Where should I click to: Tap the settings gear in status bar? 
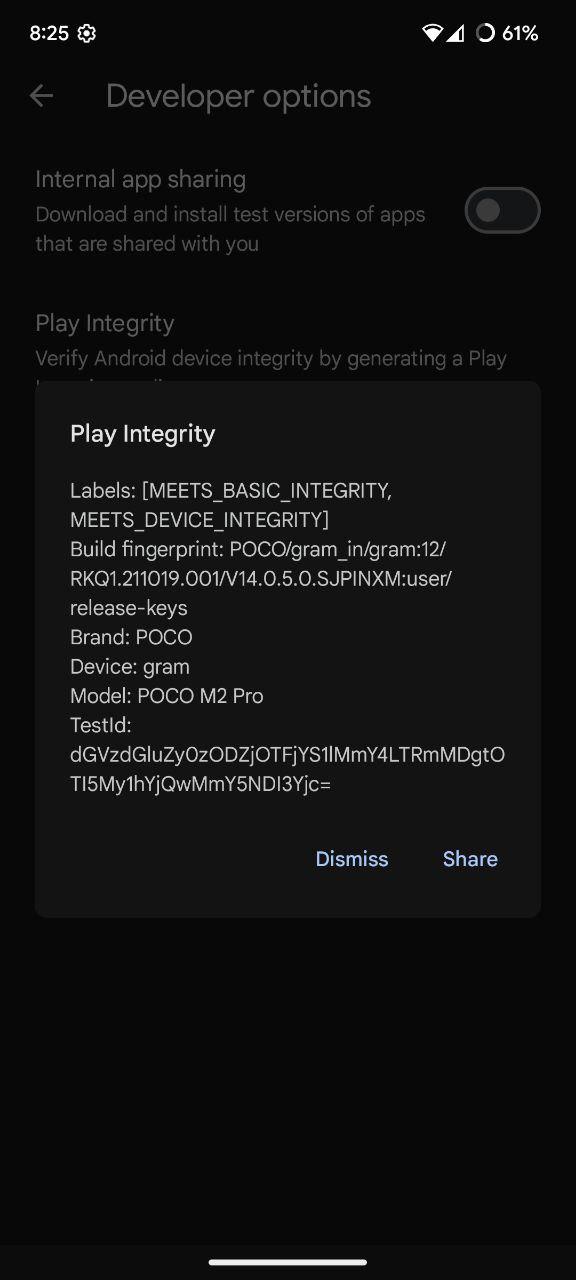click(x=87, y=33)
